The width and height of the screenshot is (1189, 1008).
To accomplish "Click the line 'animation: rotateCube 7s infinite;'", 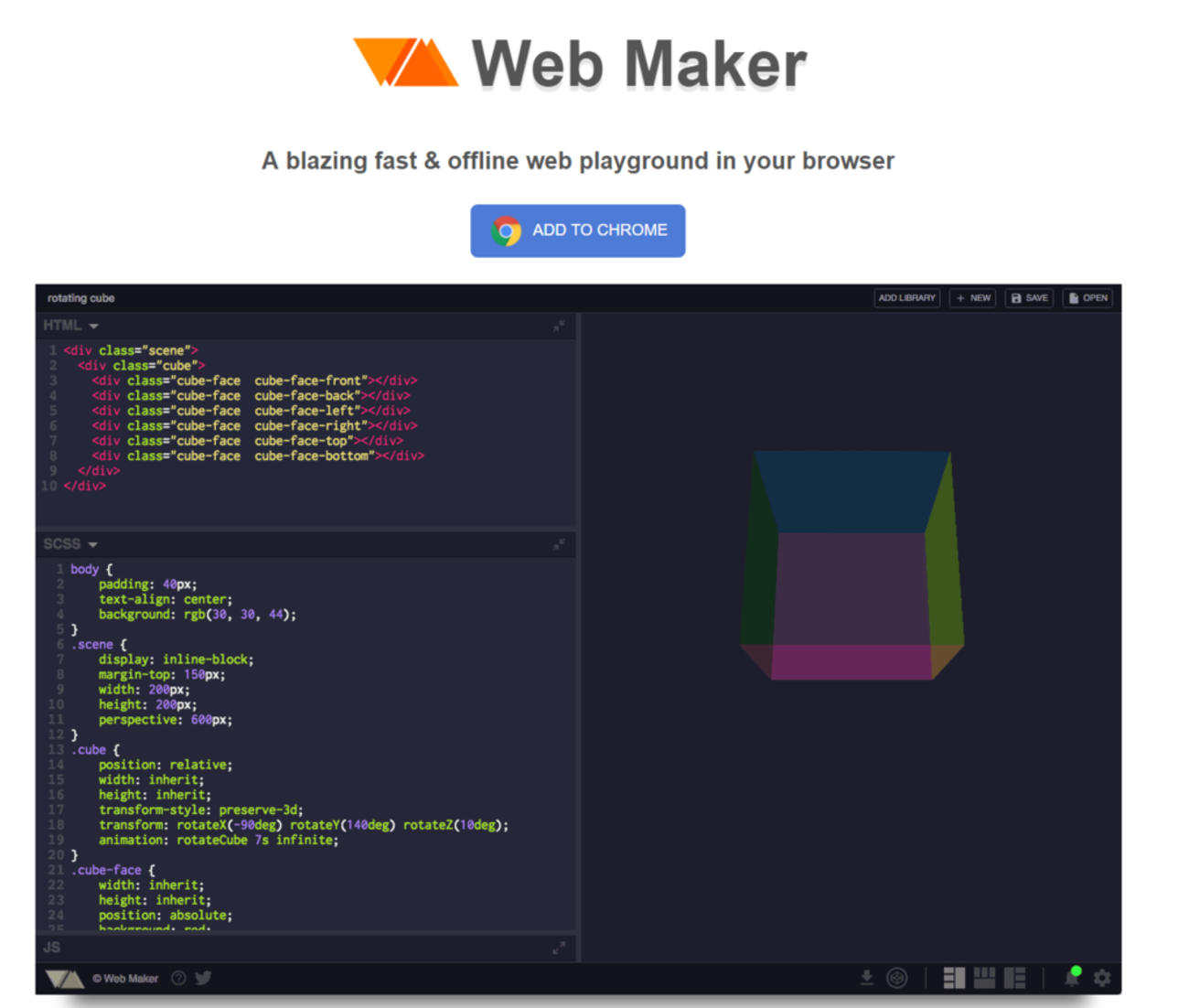I will [219, 841].
